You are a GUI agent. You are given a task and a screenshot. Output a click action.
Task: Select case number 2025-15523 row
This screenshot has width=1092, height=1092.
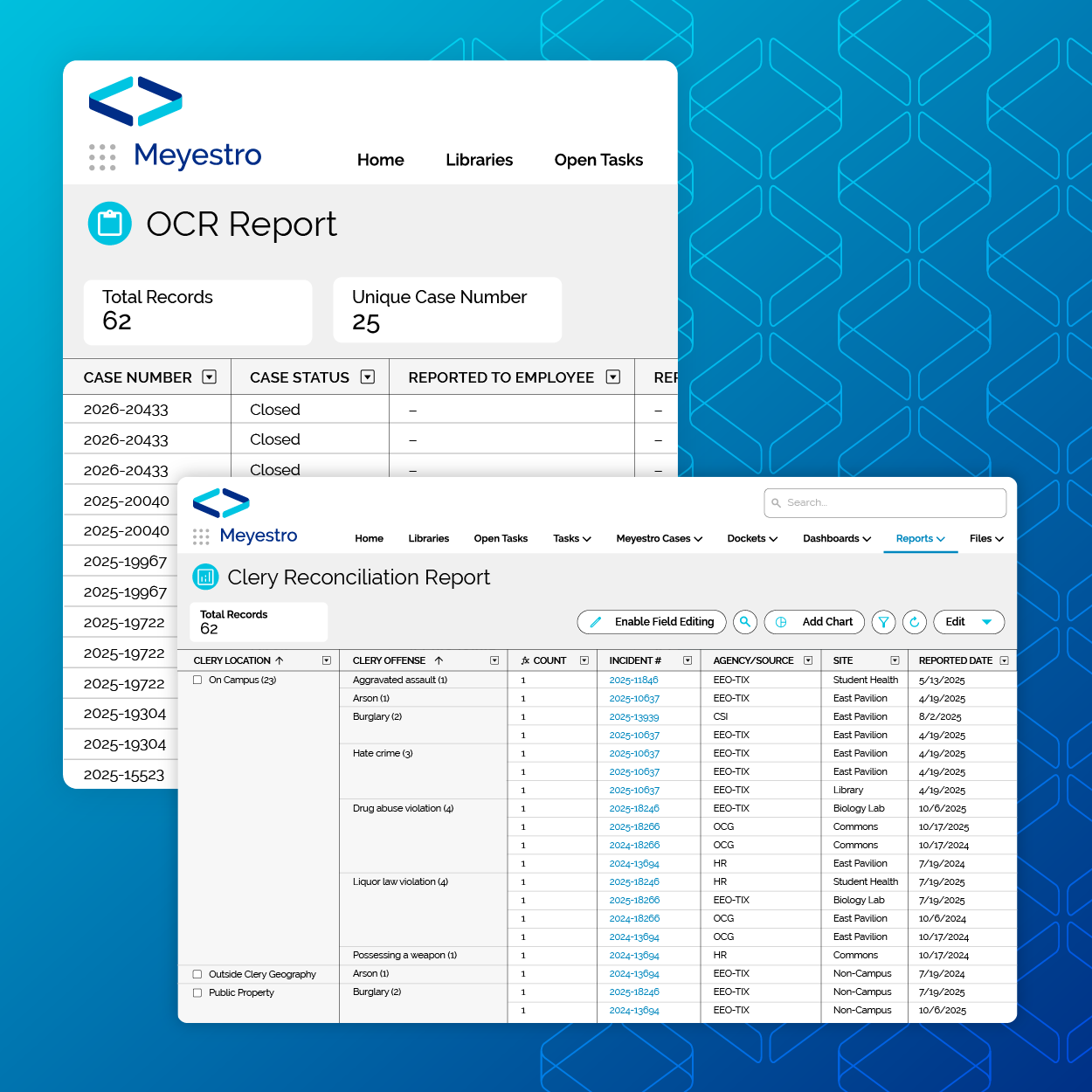(123, 774)
